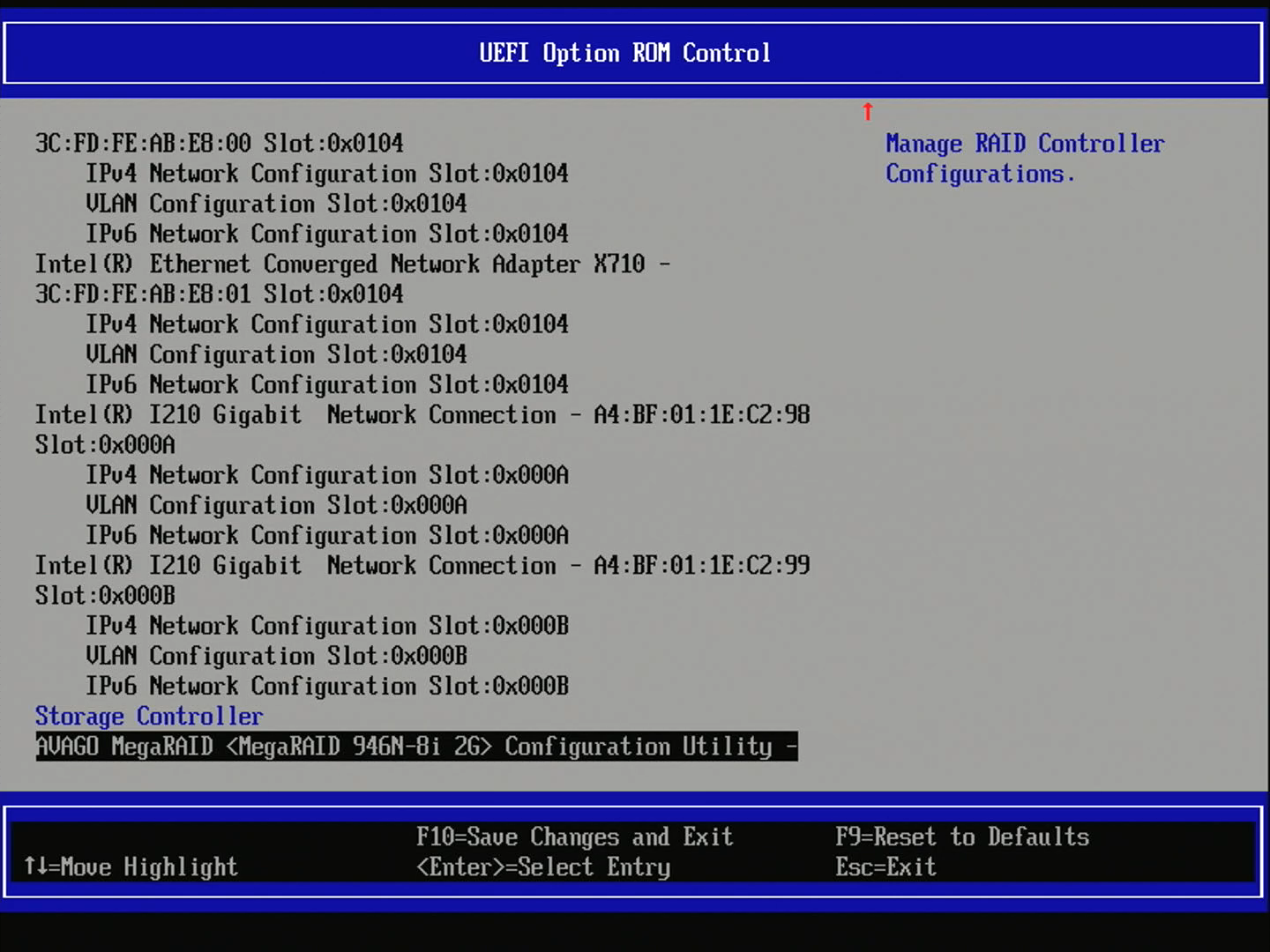
Task: Click the Storage Controller heading
Action: click(149, 716)
